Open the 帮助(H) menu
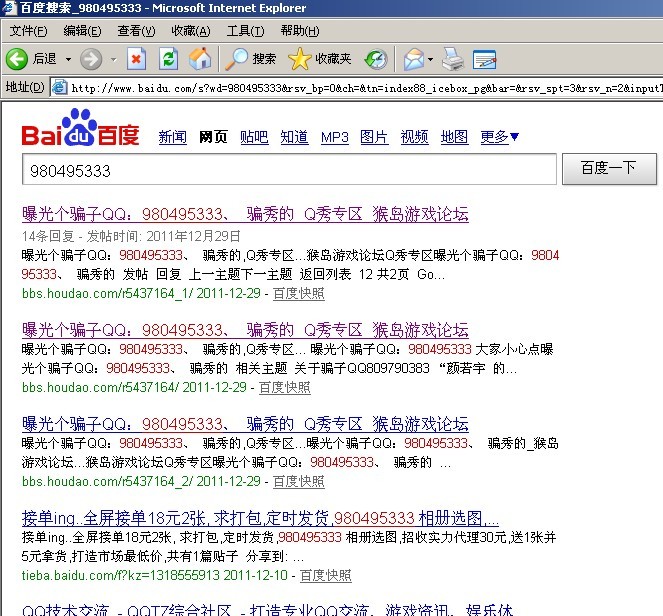Screen dimensions: 663x616 click(x=300, y=31)
